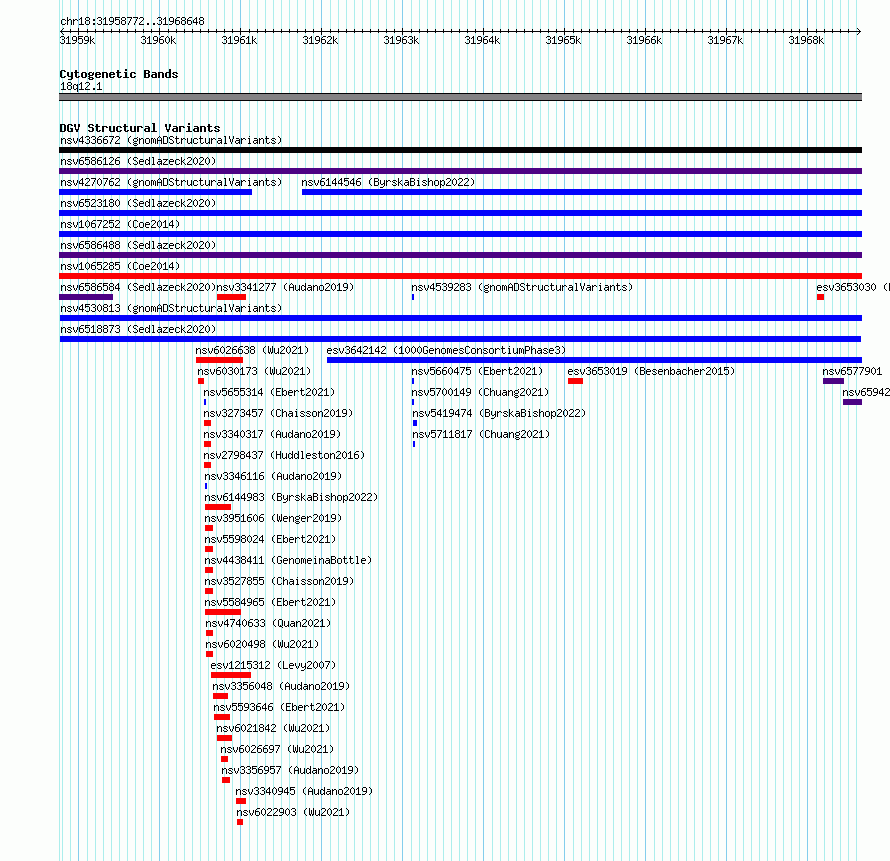Screen dimensions: 890x861
Task: Select nsv6022903 Wu2021 variant
Action: tap(293, 812)
